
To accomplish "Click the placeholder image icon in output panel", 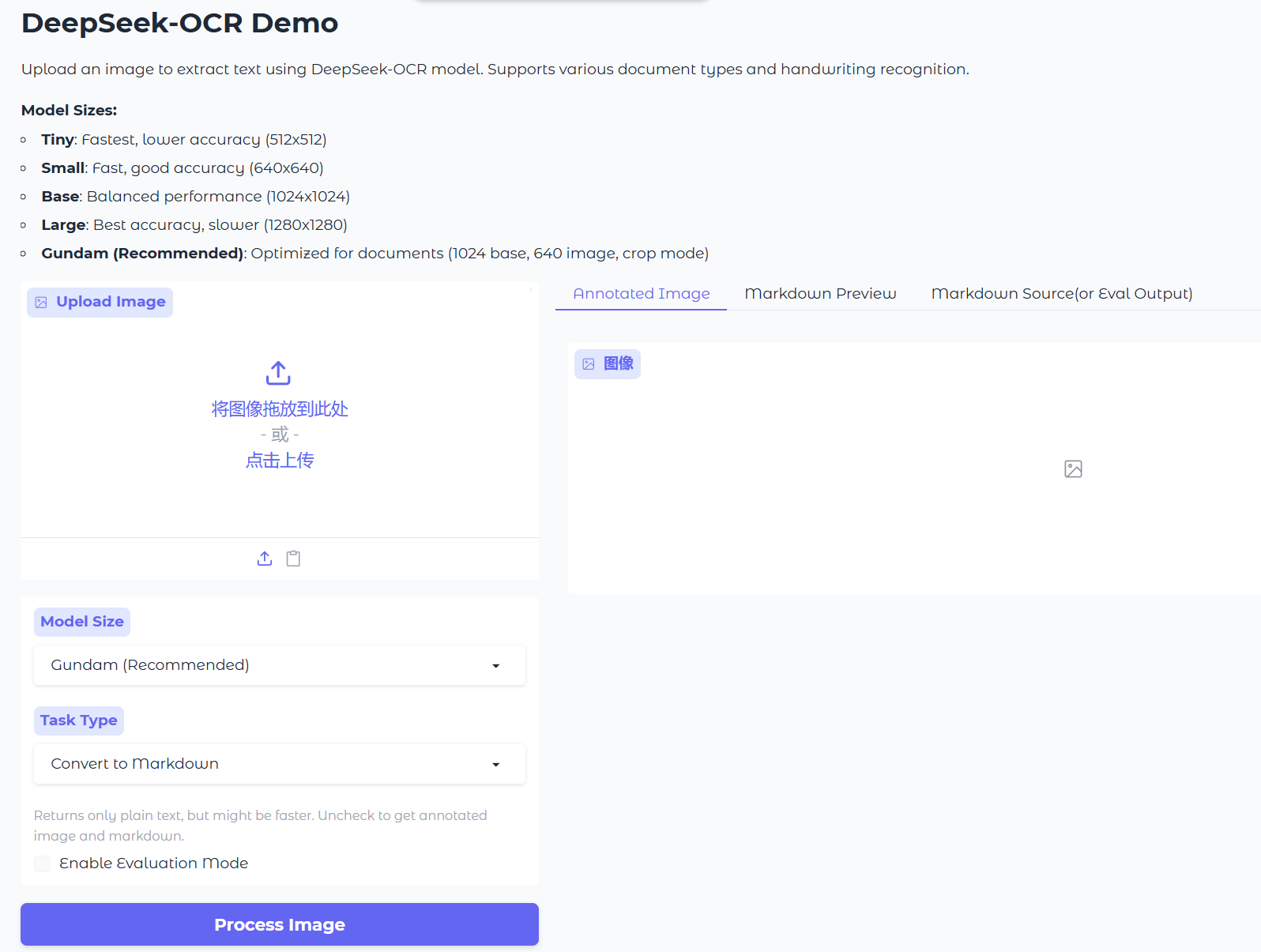I will pyautogui.click(x=1073, y=469).
